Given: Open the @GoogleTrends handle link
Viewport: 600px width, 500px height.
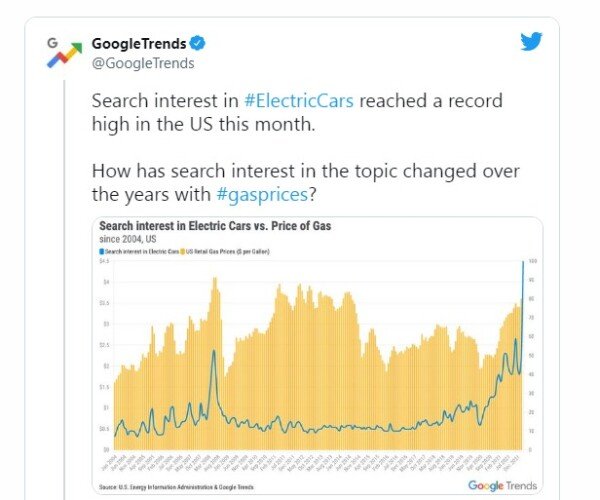Looking at the screenshot, I should pyautogui.click(x=143, y=63).
